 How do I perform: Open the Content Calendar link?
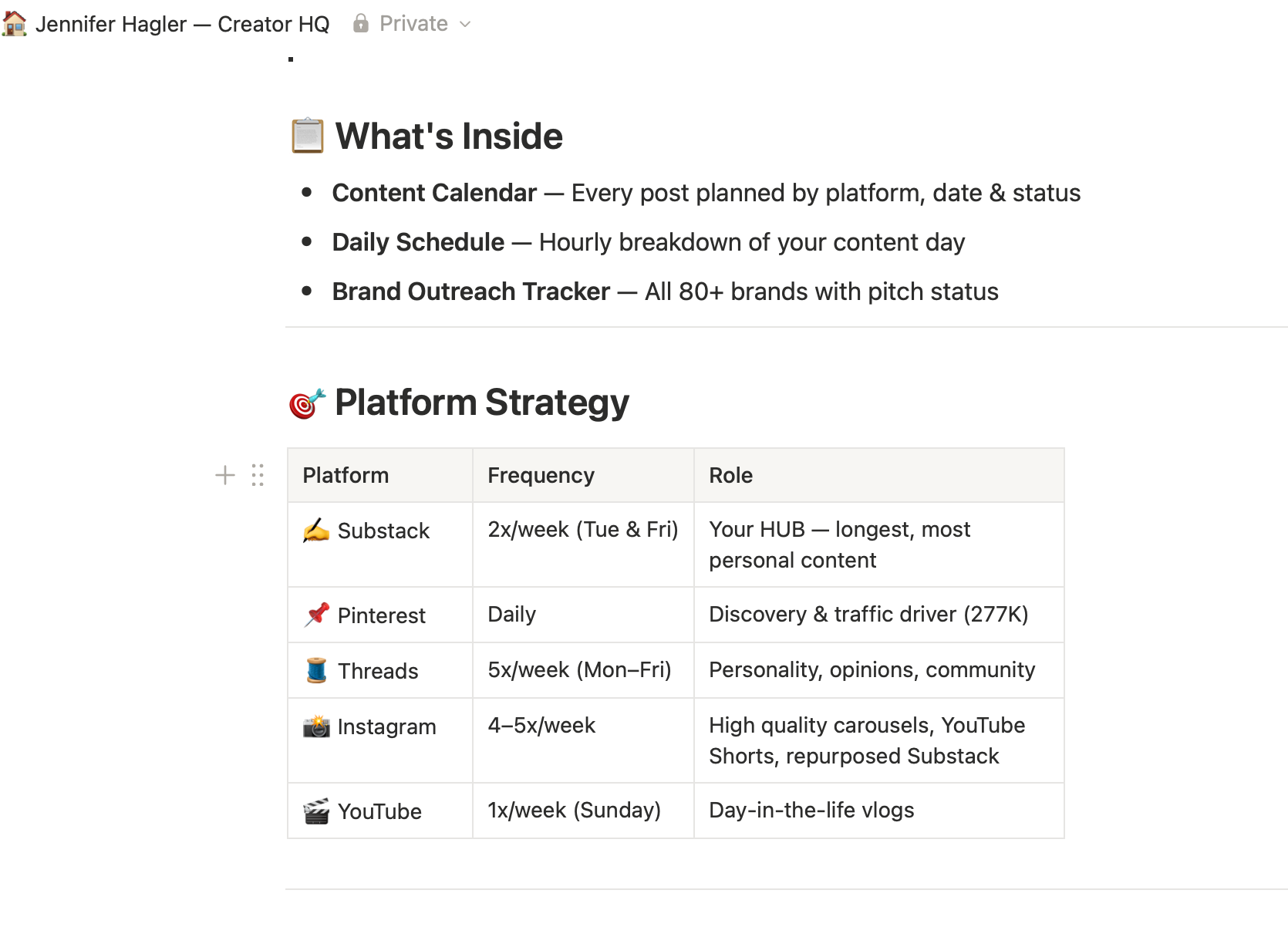point(434,193)
